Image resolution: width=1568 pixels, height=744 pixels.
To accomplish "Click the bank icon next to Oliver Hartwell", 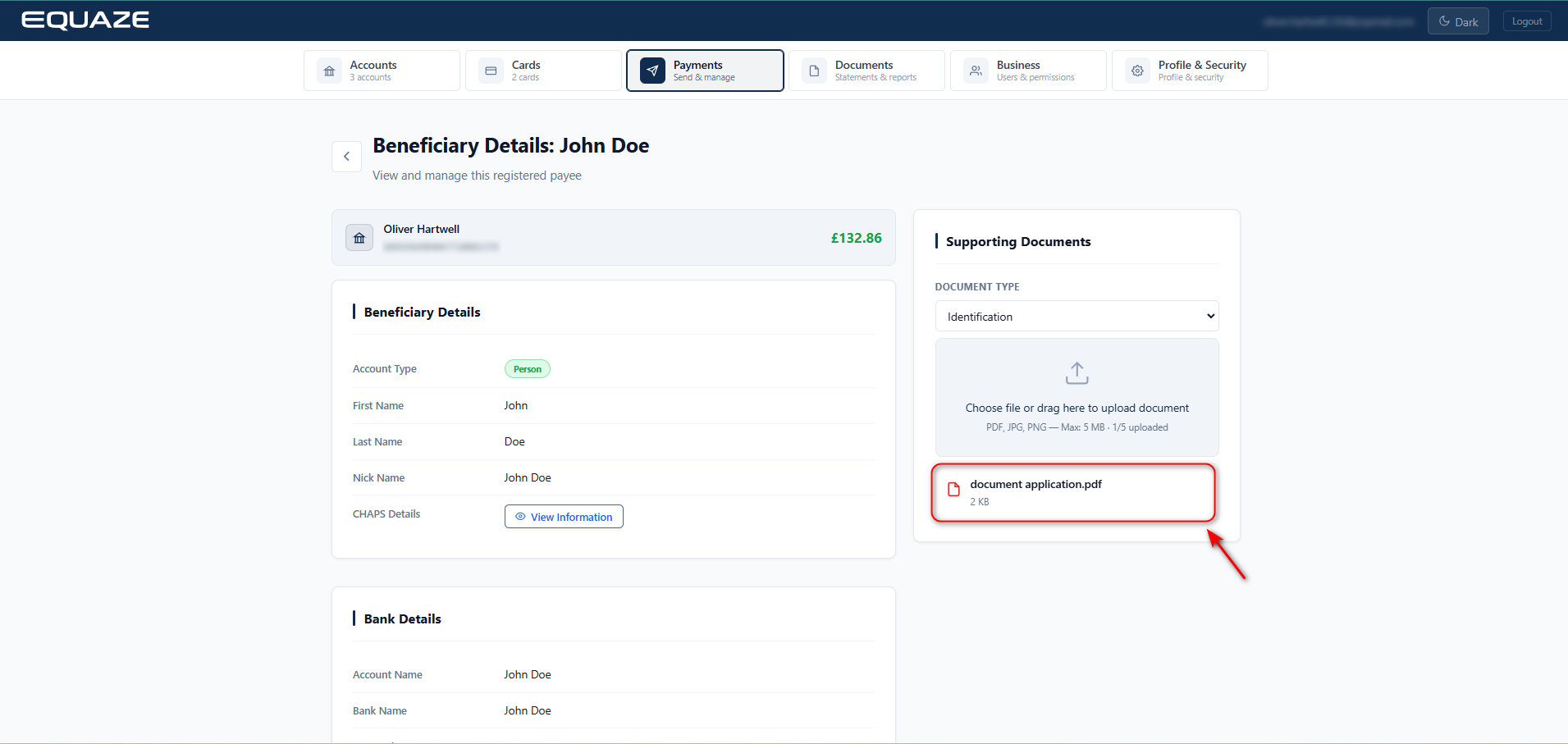I will tap(359, 238).
